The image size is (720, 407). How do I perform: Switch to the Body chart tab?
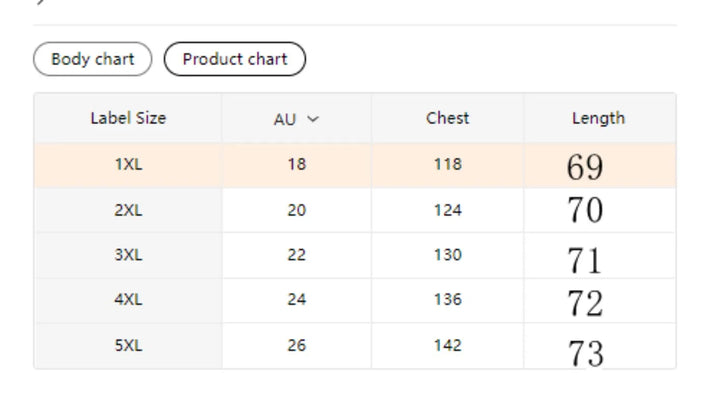pyautogui.click(x=92, y=59)
